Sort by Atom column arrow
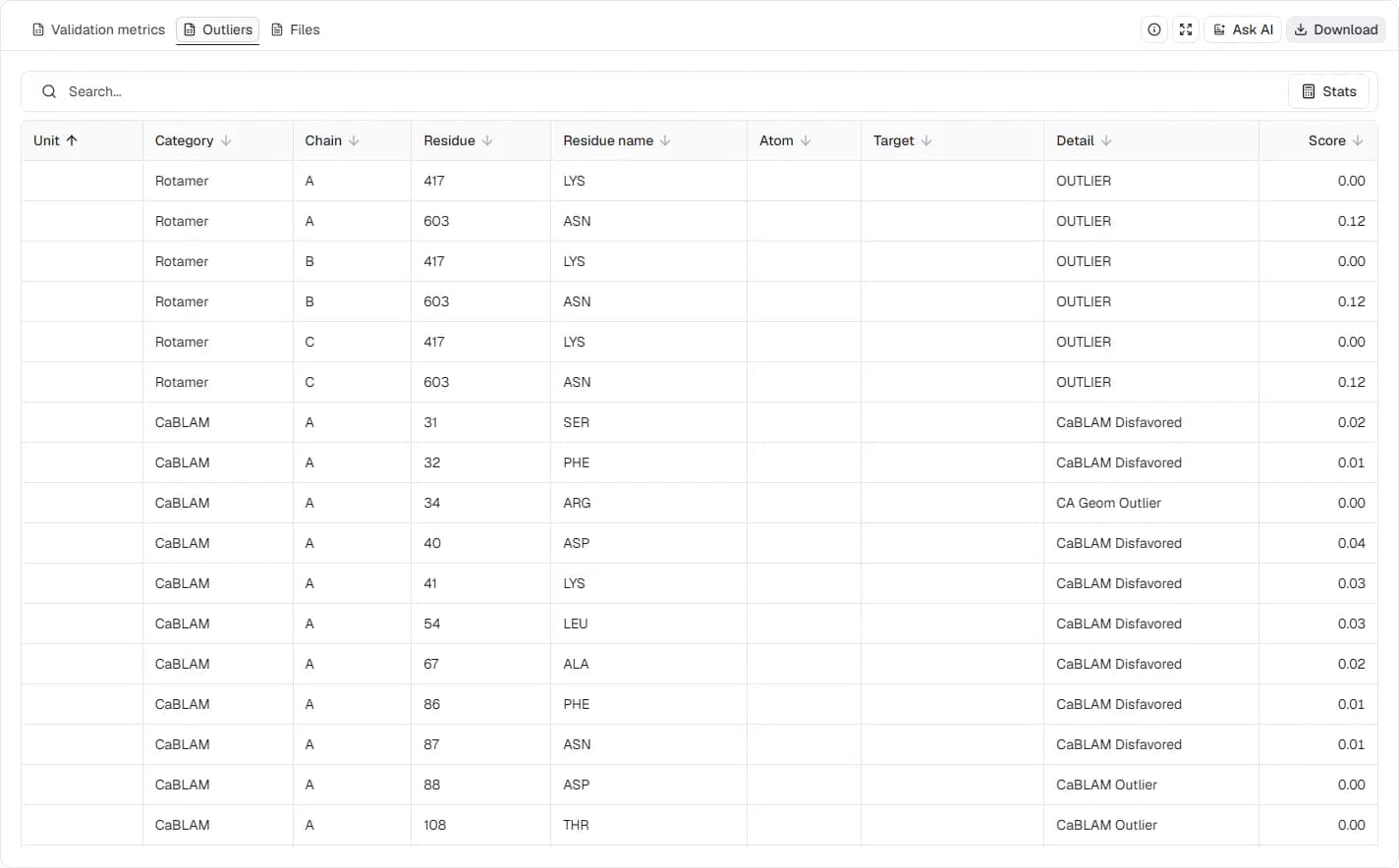This screenshot has height=868, width=1399. pyautogui.click(x=806, y=140)
